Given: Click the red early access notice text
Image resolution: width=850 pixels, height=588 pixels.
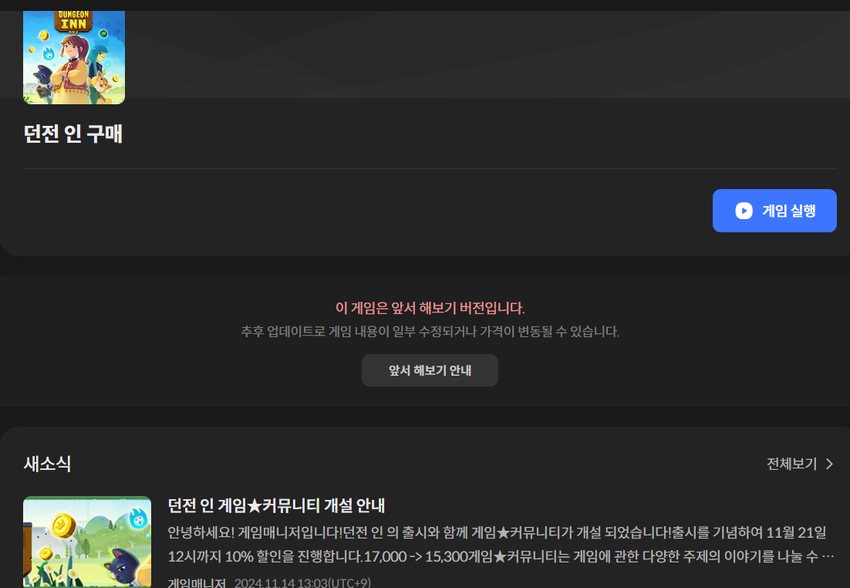Looking at the screenshot, I should pyautogui.click(x=429, y=308).
